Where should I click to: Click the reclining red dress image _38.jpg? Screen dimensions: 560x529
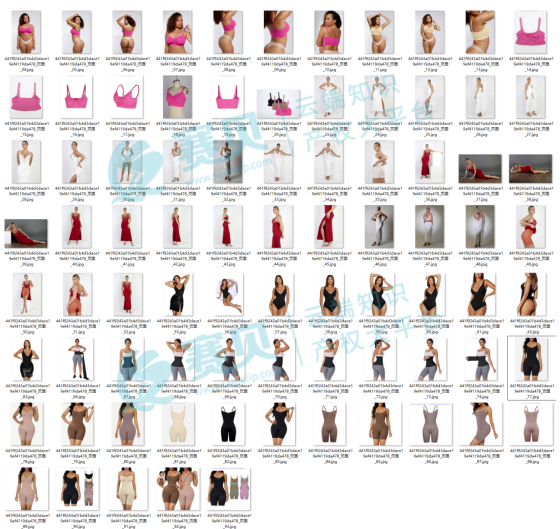[530, 169]
